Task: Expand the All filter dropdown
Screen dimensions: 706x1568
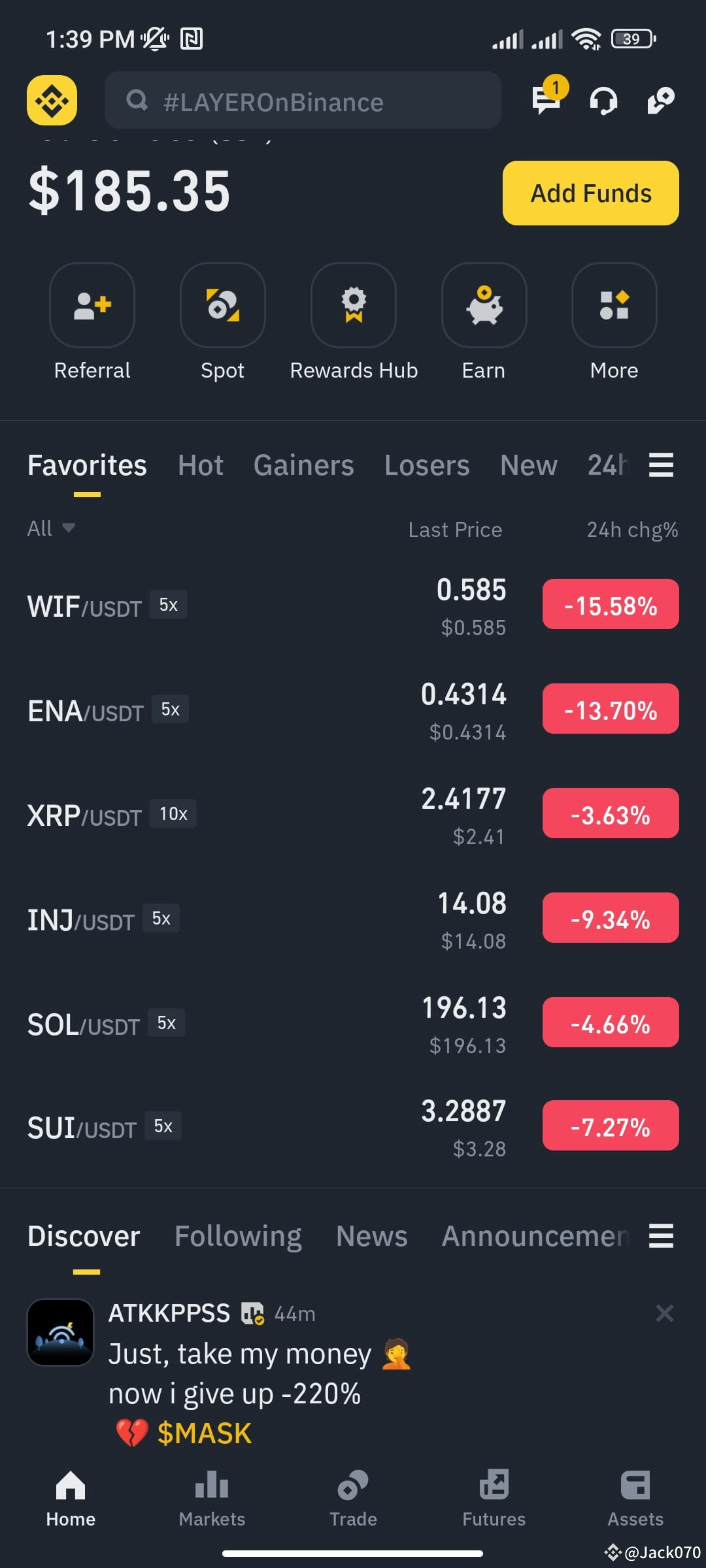Action: (x=51, y=528)
